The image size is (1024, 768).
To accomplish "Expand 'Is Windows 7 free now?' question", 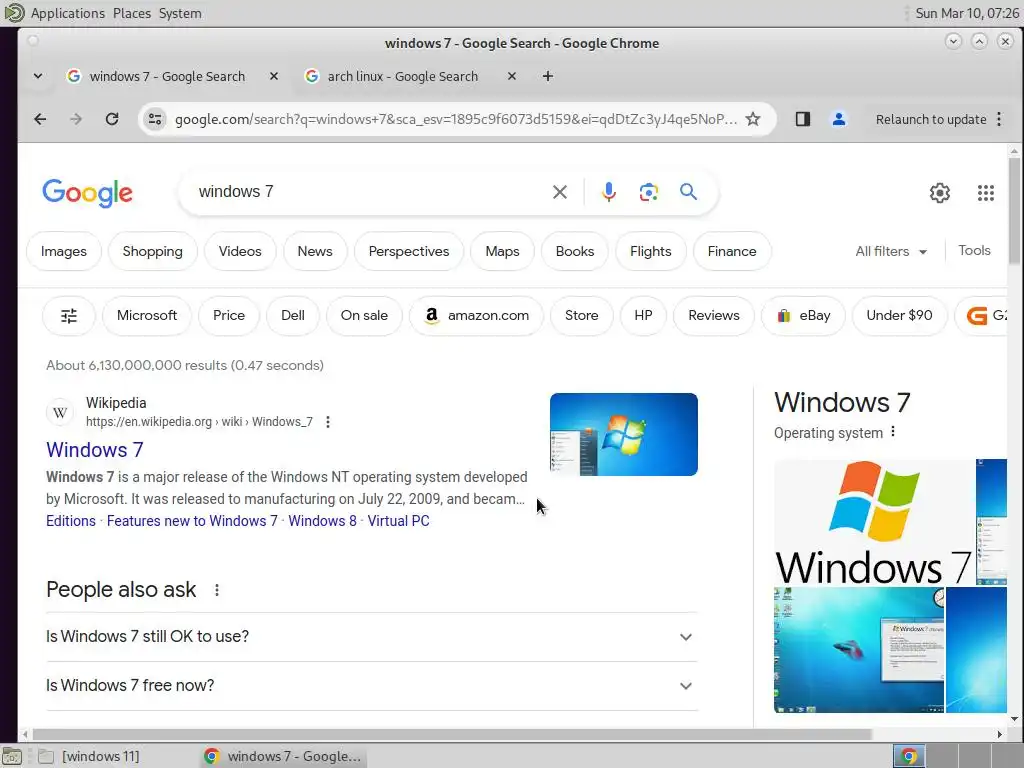I will (372, 686).
